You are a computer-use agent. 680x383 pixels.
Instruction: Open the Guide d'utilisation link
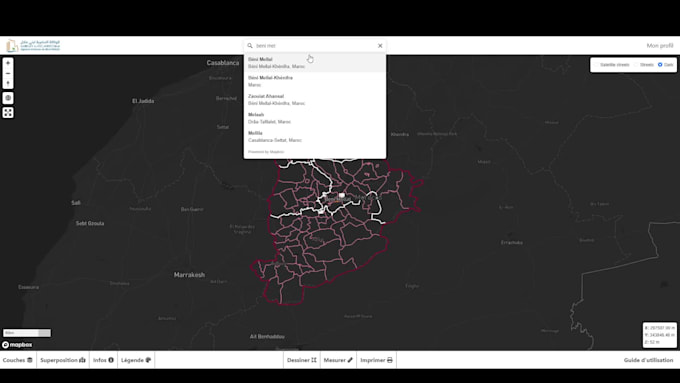(x=648, y=360)
